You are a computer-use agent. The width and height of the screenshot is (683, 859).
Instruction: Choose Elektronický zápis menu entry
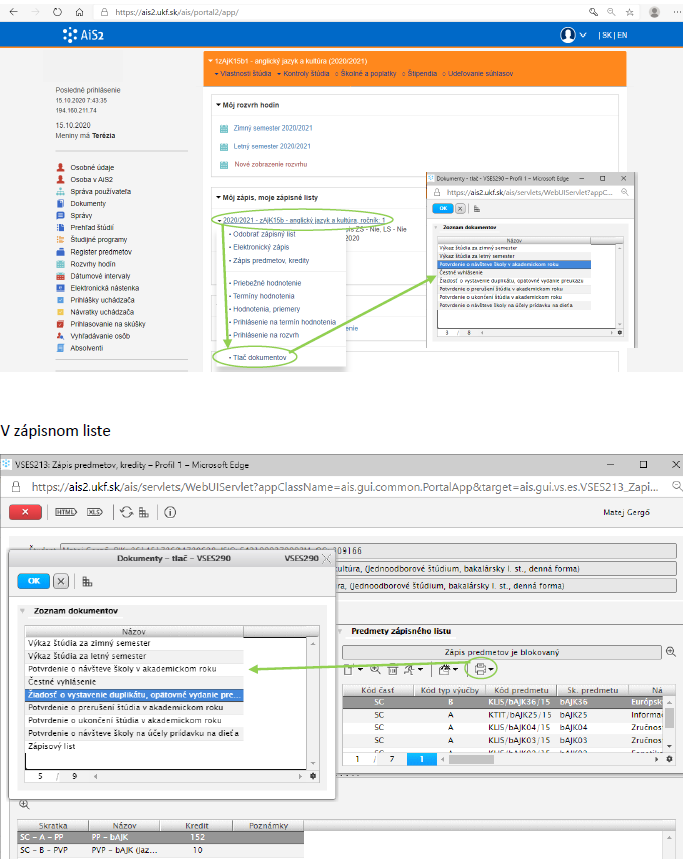(x=260, y=246)
